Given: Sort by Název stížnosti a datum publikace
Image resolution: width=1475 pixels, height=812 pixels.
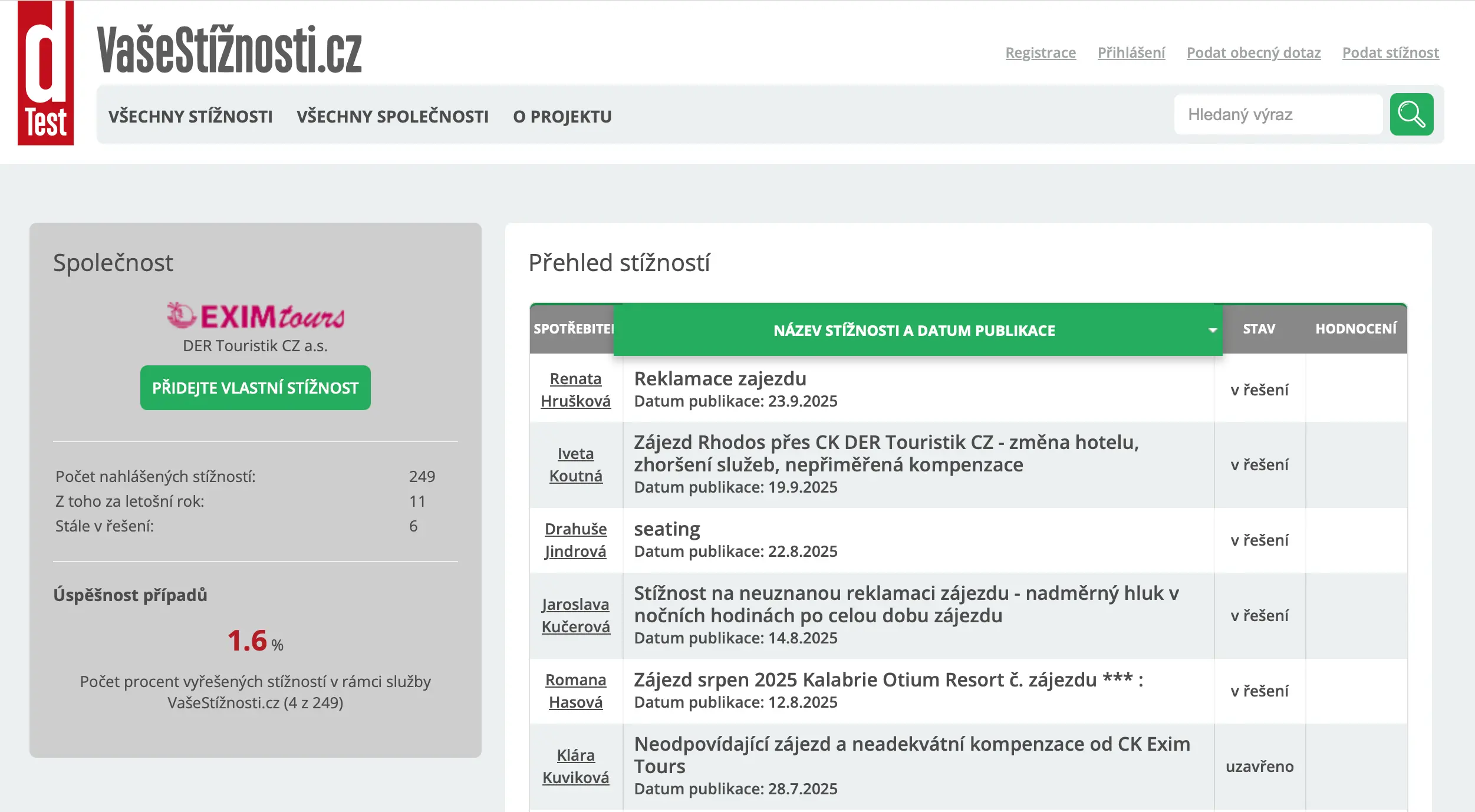Looking at the screenshot, I should tap(914, 330).
